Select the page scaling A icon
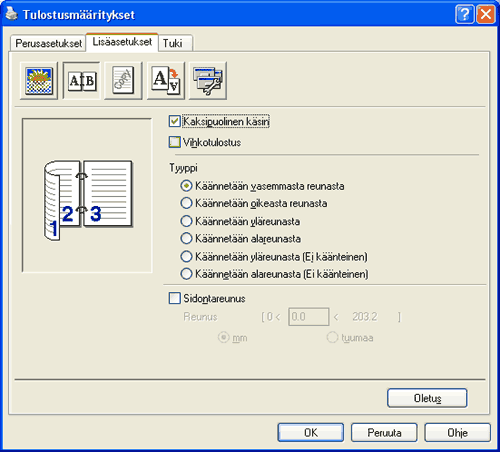This screenshot has width=500, height=452. (x=166, y=81)
